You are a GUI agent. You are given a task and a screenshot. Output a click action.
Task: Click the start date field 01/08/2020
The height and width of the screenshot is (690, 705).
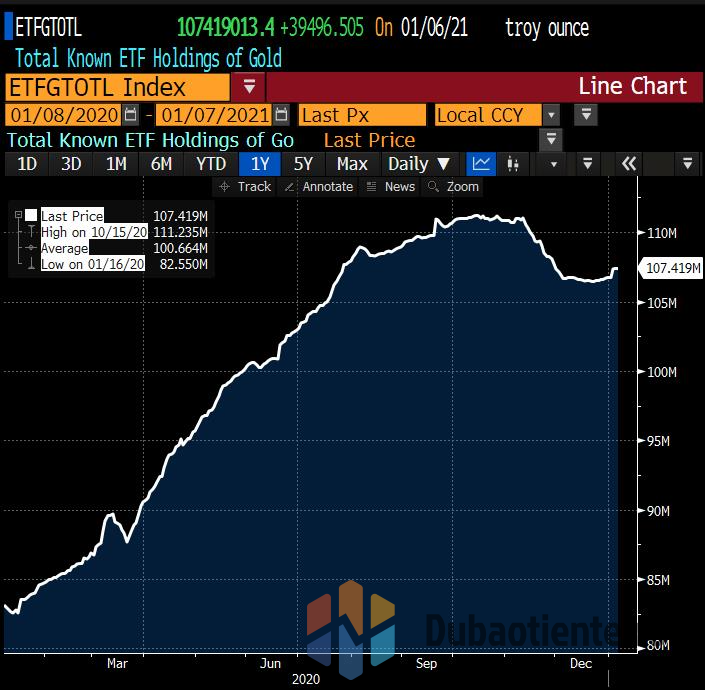(63, 115)
